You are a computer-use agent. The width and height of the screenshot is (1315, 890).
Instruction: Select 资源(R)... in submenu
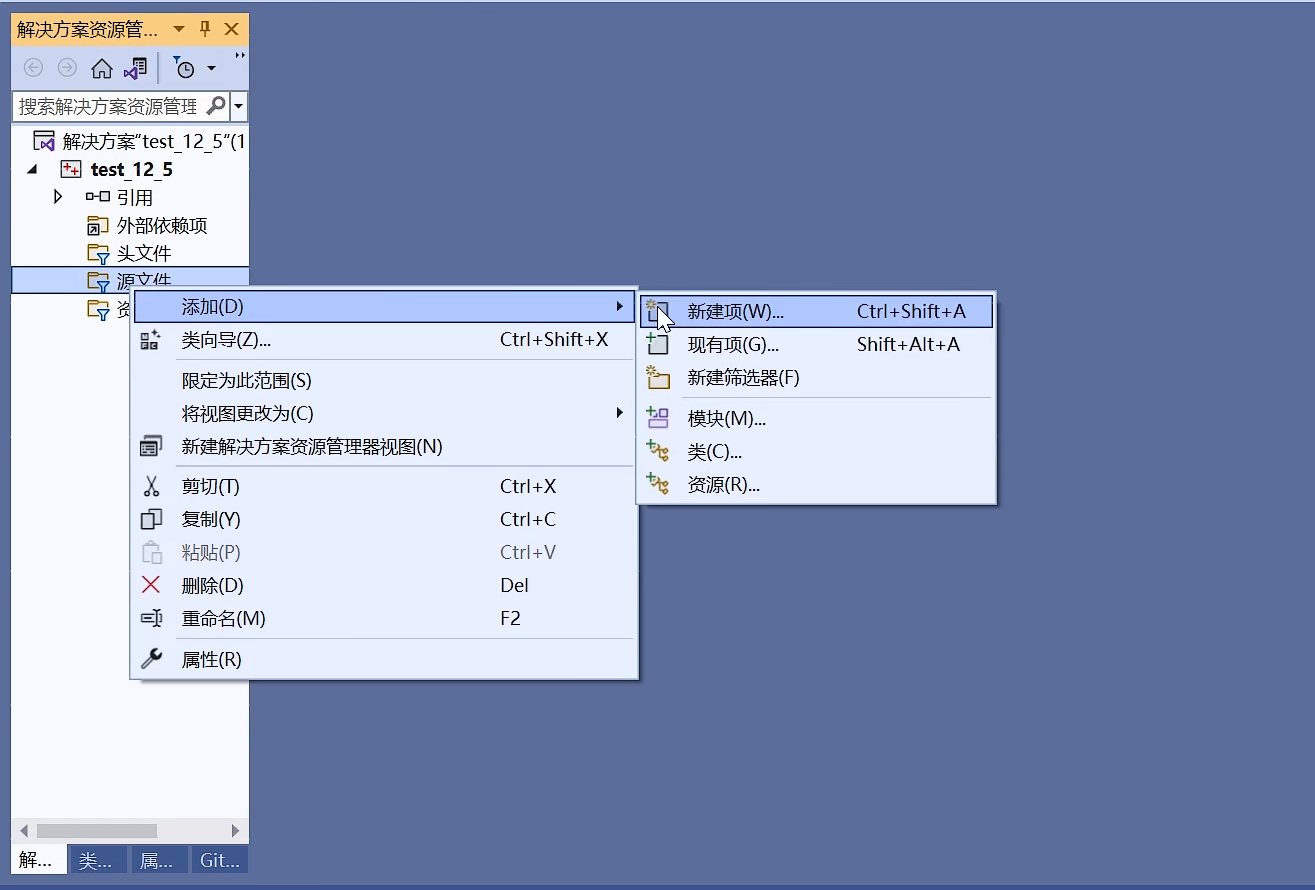coord(816,485)
